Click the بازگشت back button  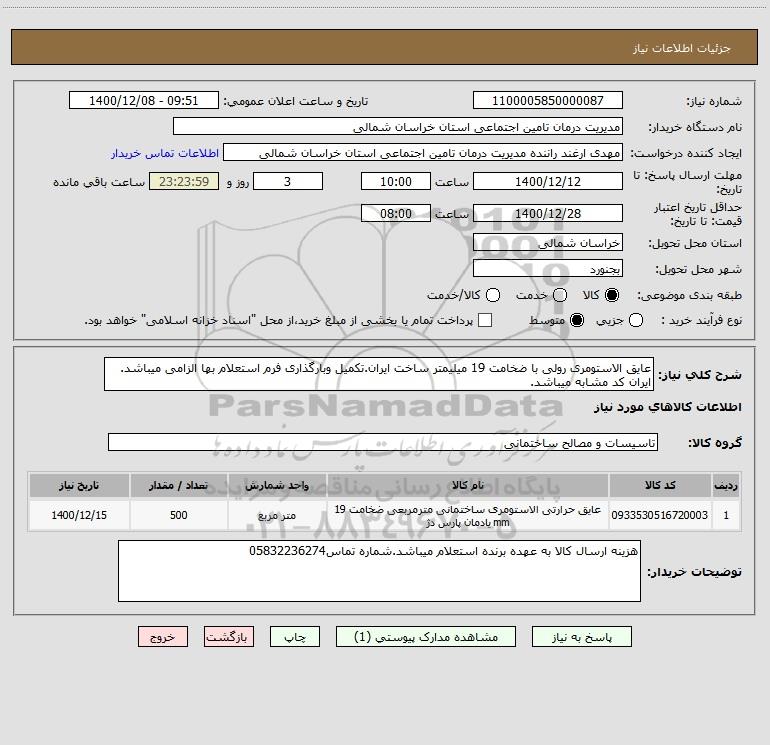(229, 637)
